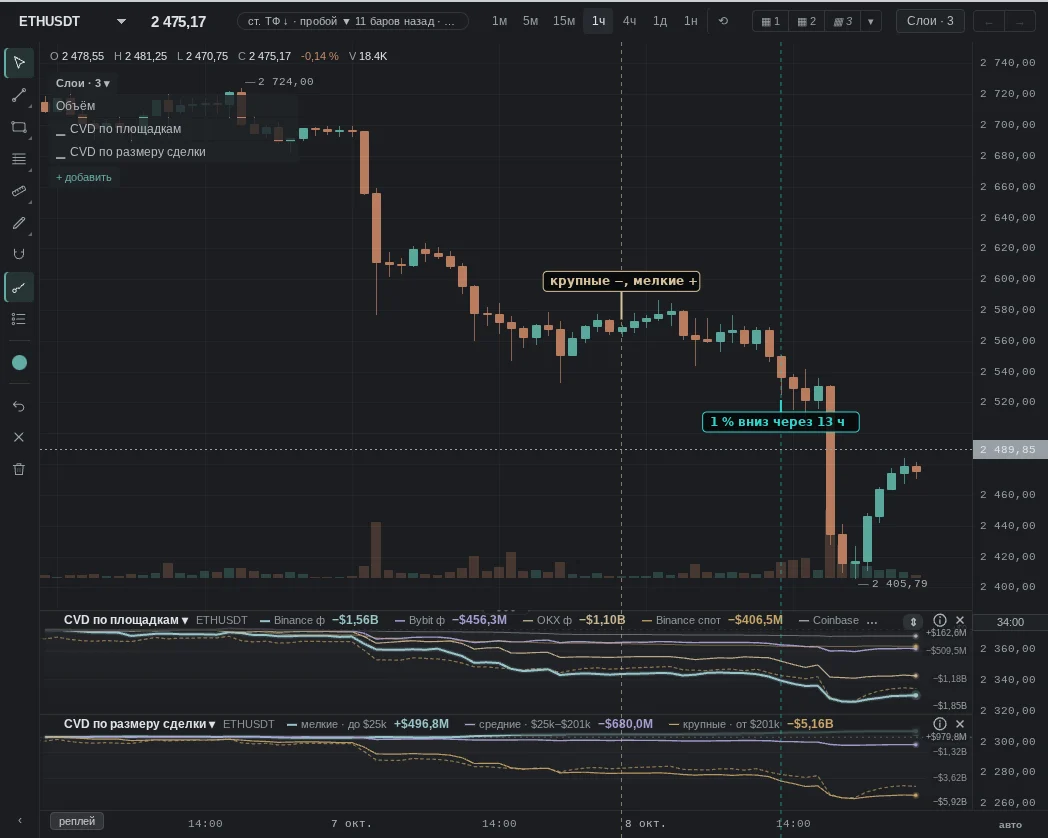
Task: Click the left arrow navigation button
Action: (989, 21)
